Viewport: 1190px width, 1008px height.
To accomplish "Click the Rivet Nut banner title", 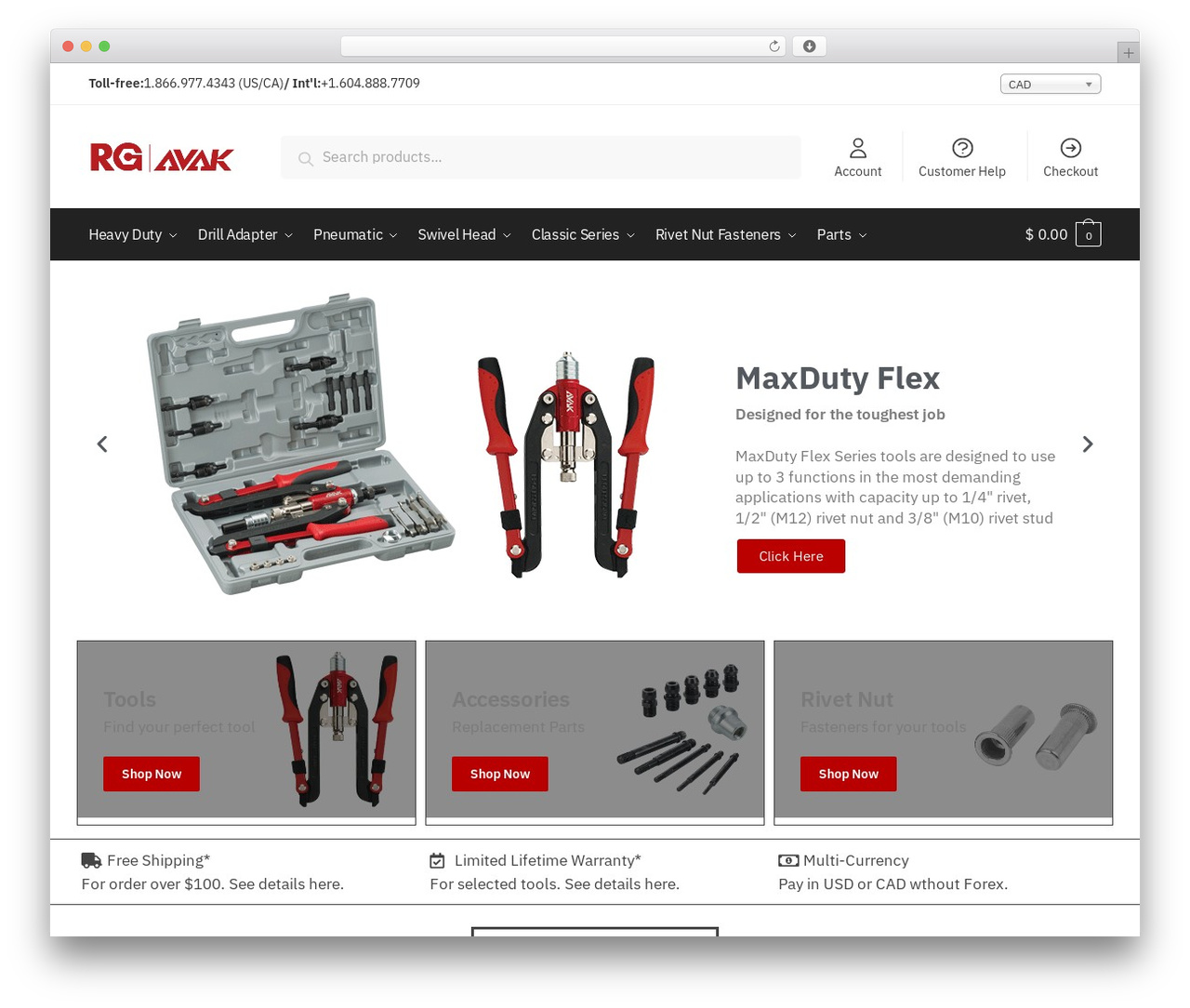I will tap(847, 699).
